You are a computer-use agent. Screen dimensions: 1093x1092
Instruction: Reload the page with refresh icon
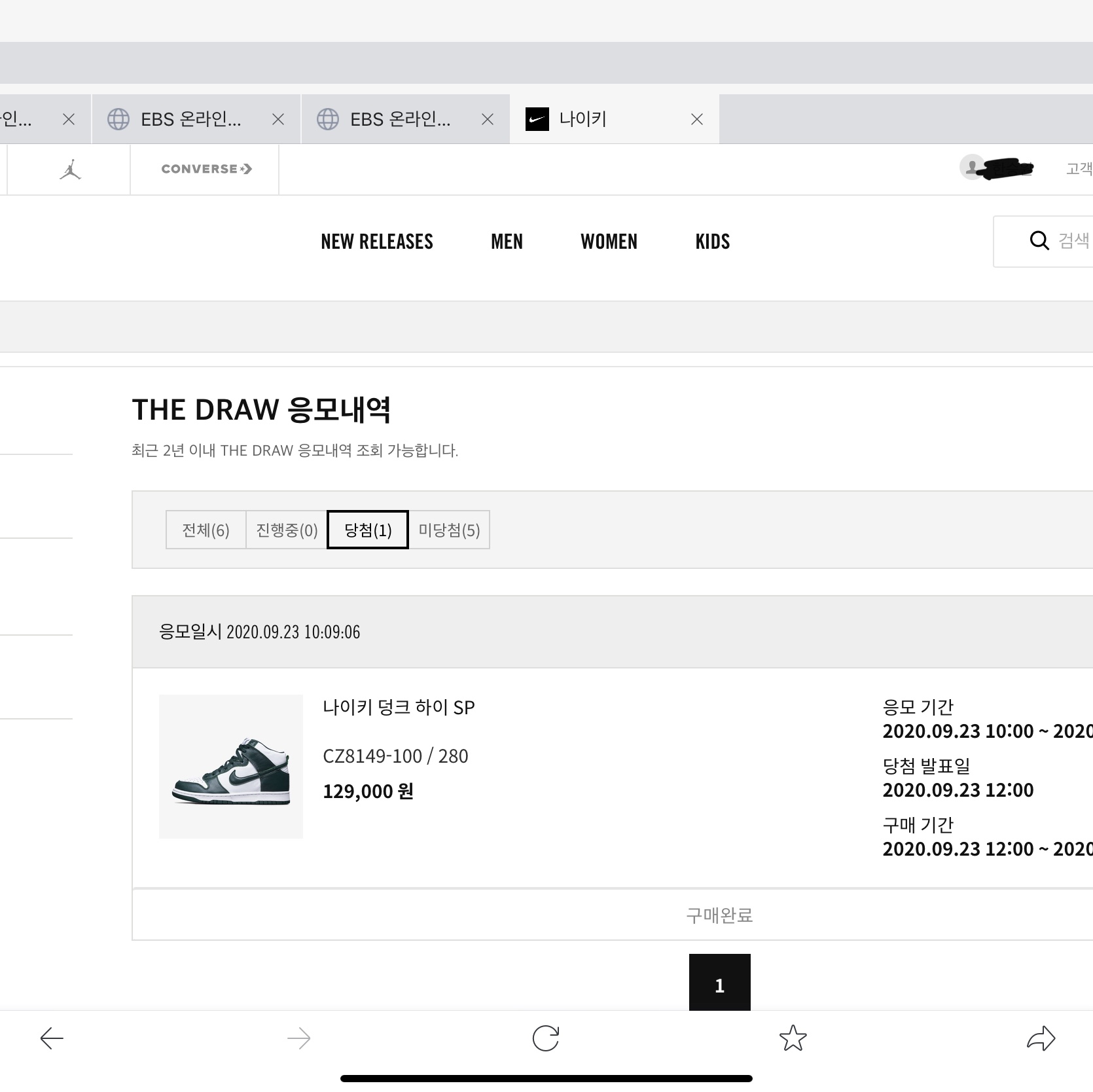[x=545, y=1038]
